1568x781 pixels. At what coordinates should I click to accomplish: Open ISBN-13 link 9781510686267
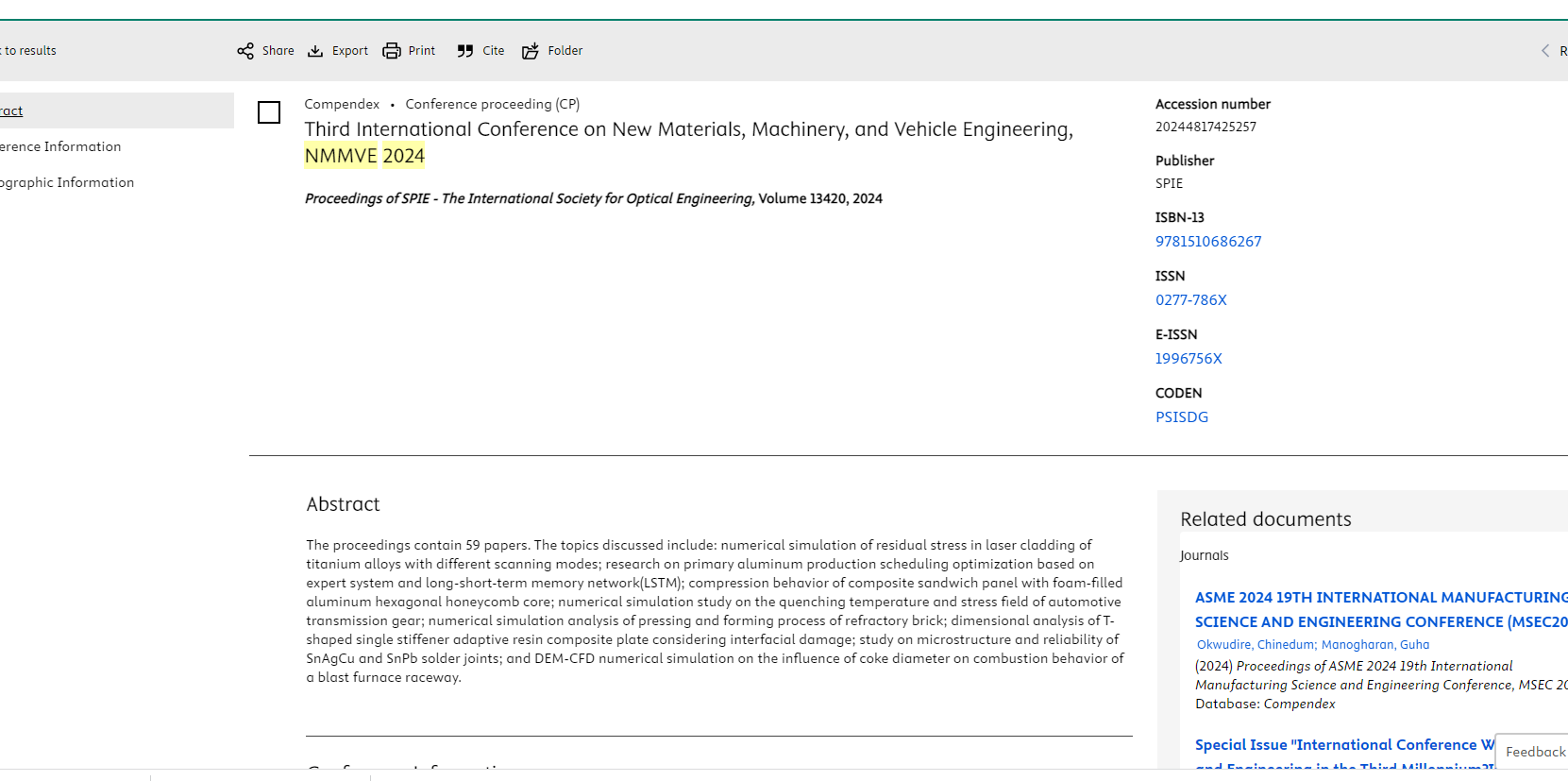(1208, 242)
